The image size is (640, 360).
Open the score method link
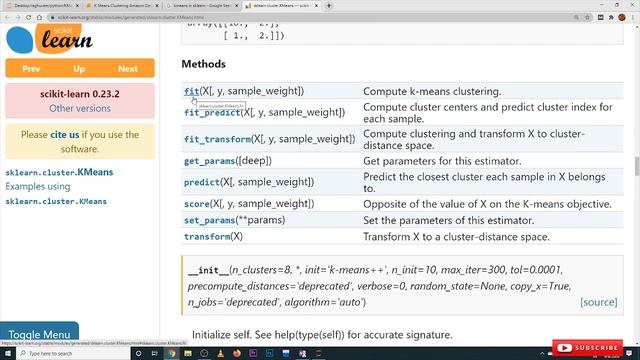(x=197, y=204)
